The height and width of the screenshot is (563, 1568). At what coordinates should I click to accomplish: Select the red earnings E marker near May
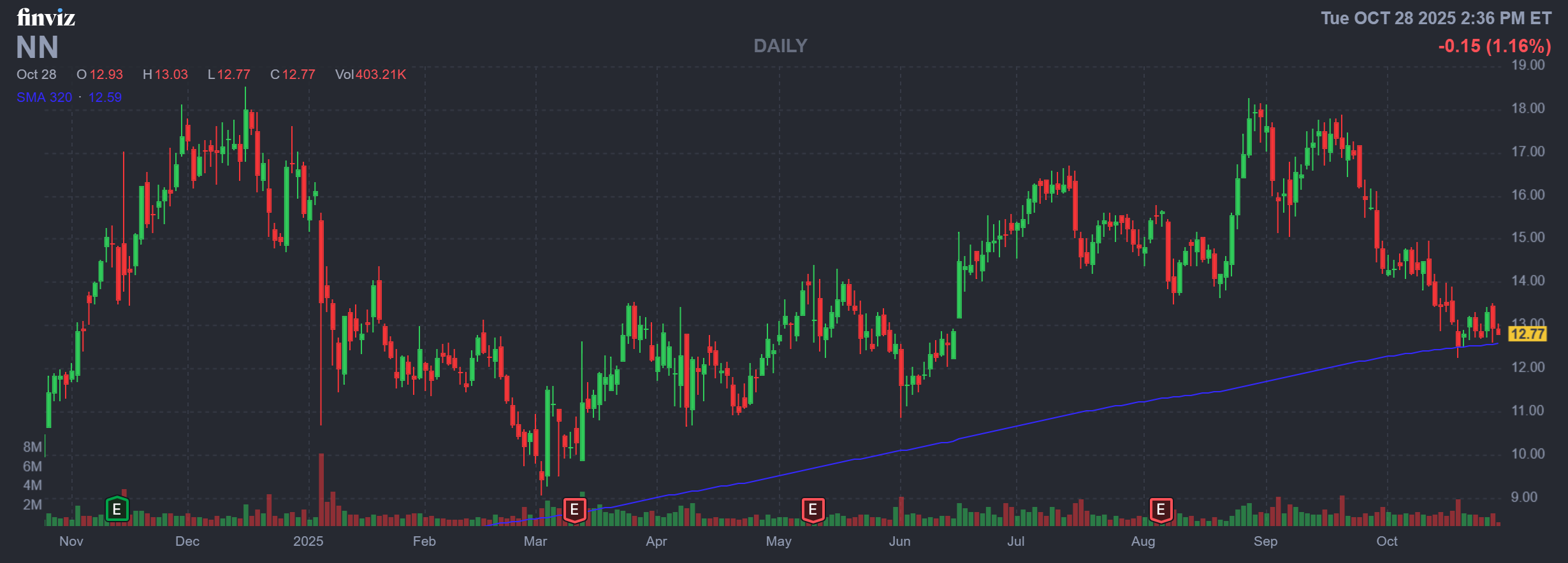pos(813,510)
